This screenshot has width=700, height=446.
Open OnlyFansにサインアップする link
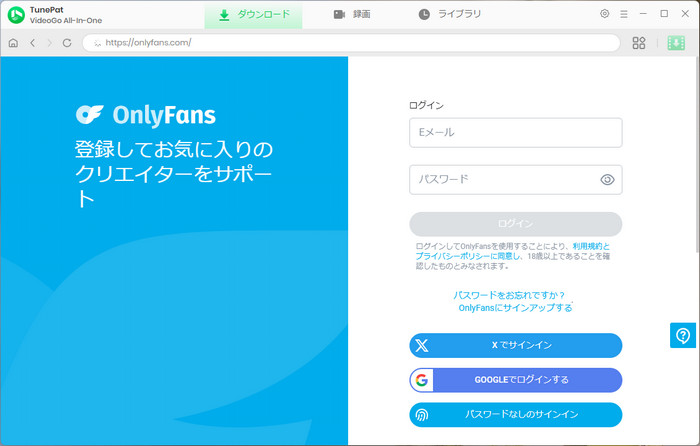pos(515,308)
